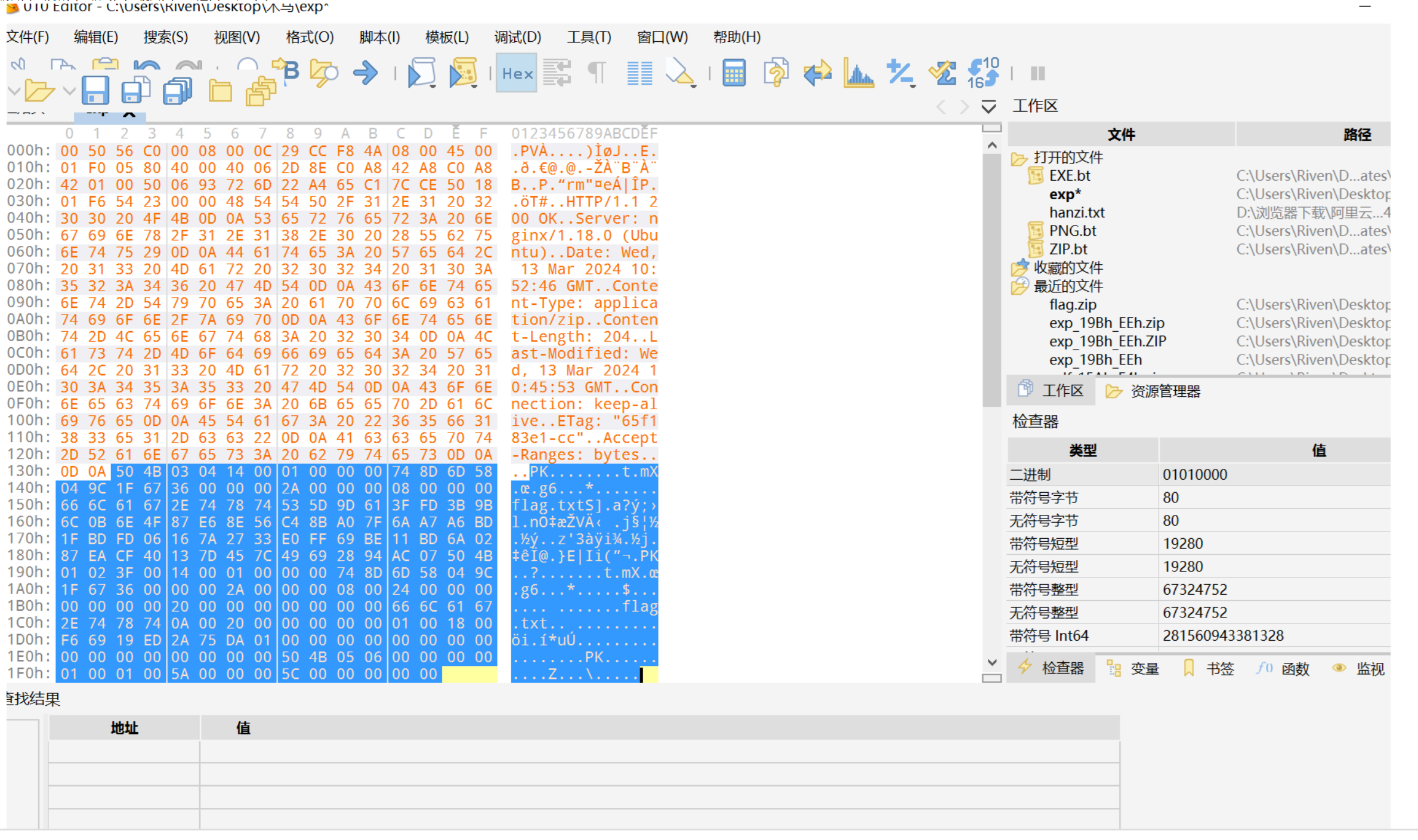Open the 脚本(I) menu
Image resolution: width=1418 pixels, height=840 pixels.
(379, 37)
